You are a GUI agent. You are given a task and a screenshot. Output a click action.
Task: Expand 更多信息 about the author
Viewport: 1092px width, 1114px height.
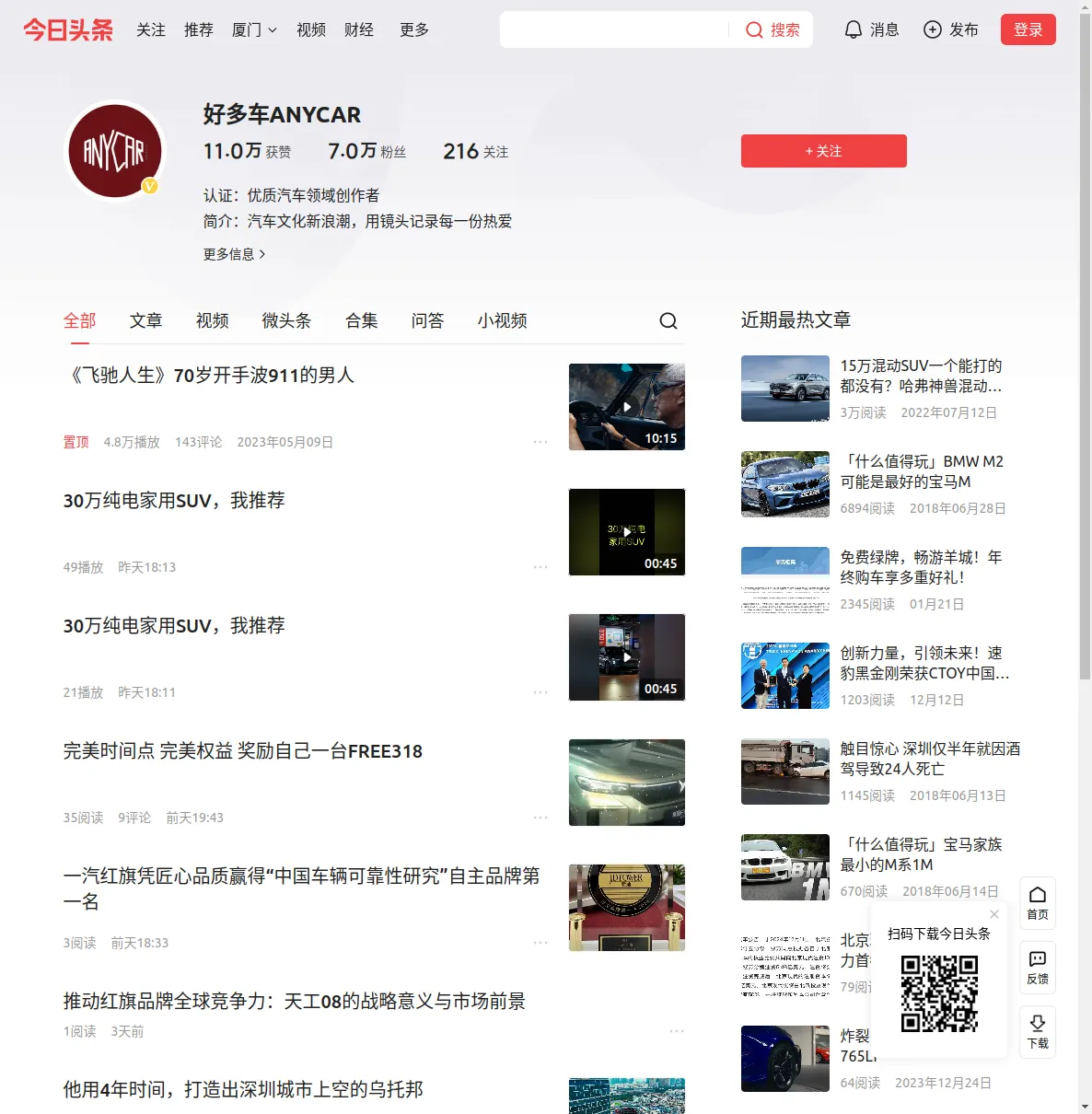(234, 254)
